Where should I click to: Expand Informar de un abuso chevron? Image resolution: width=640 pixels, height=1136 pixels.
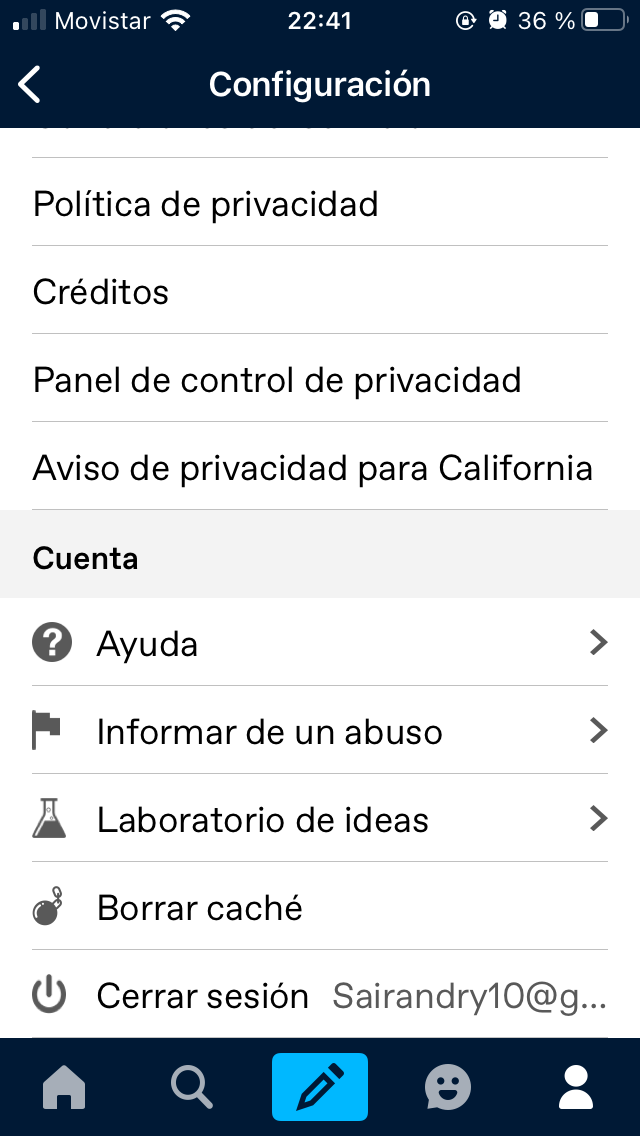click(x=598, y=731)
